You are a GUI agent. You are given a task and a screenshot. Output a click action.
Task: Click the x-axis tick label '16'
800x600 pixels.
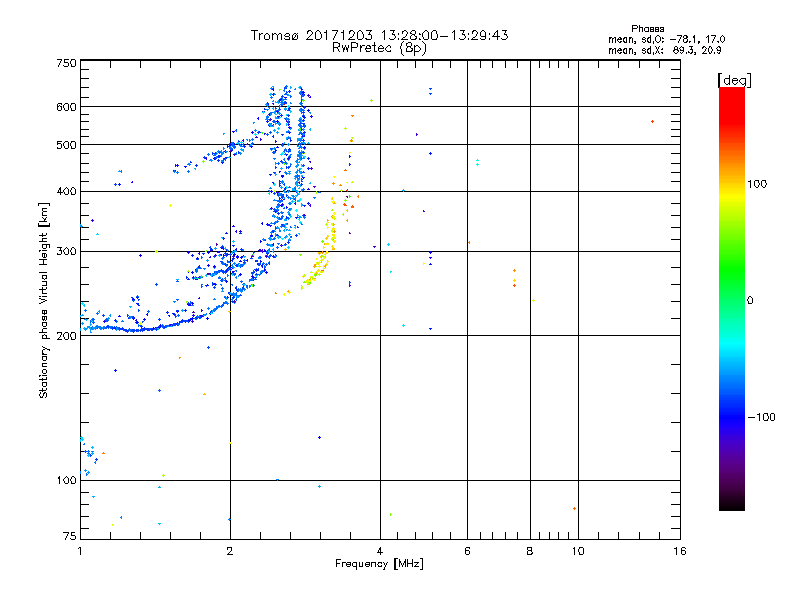680,551
